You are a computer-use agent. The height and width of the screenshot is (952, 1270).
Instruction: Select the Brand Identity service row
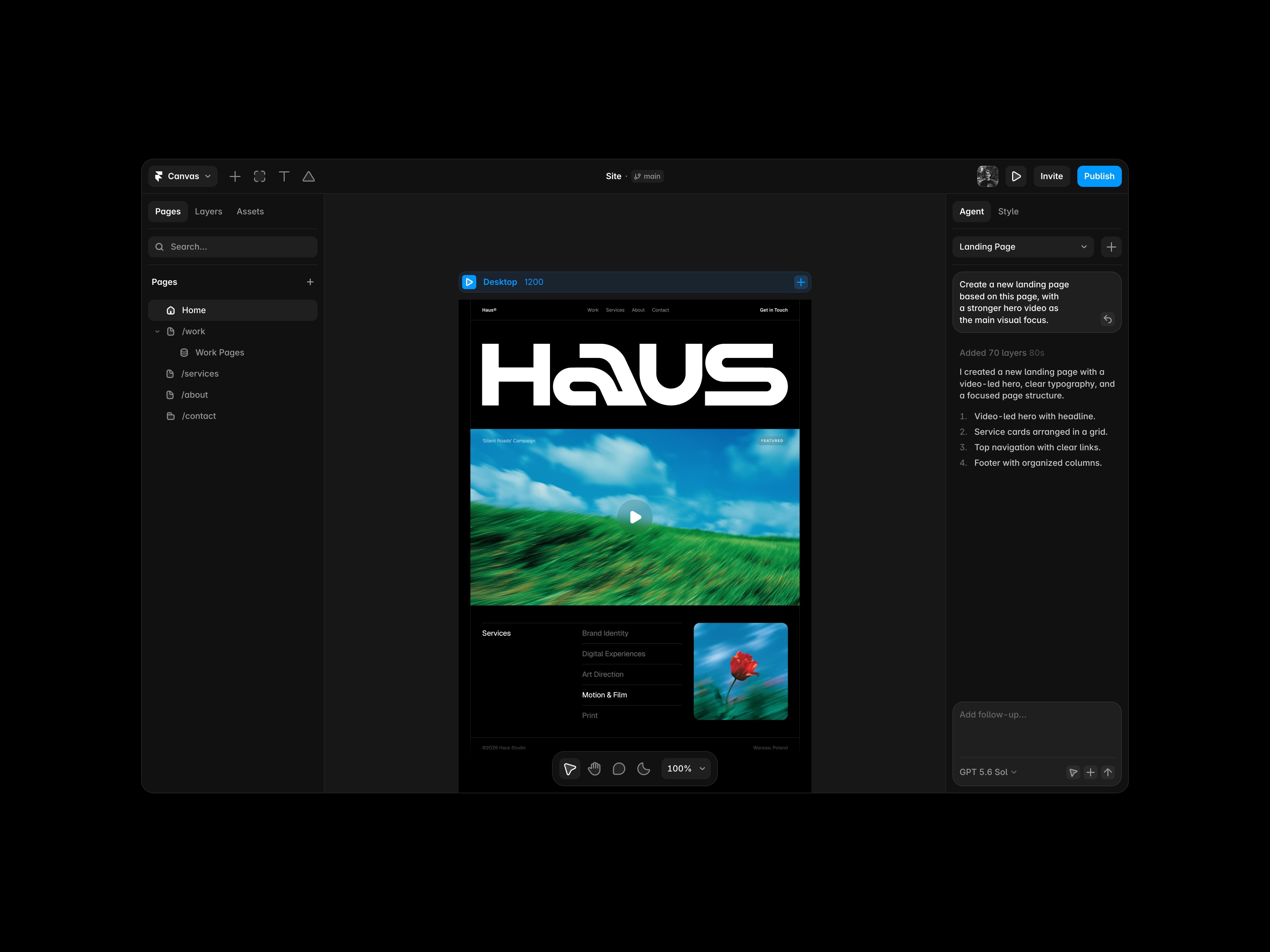pos(631,633)
